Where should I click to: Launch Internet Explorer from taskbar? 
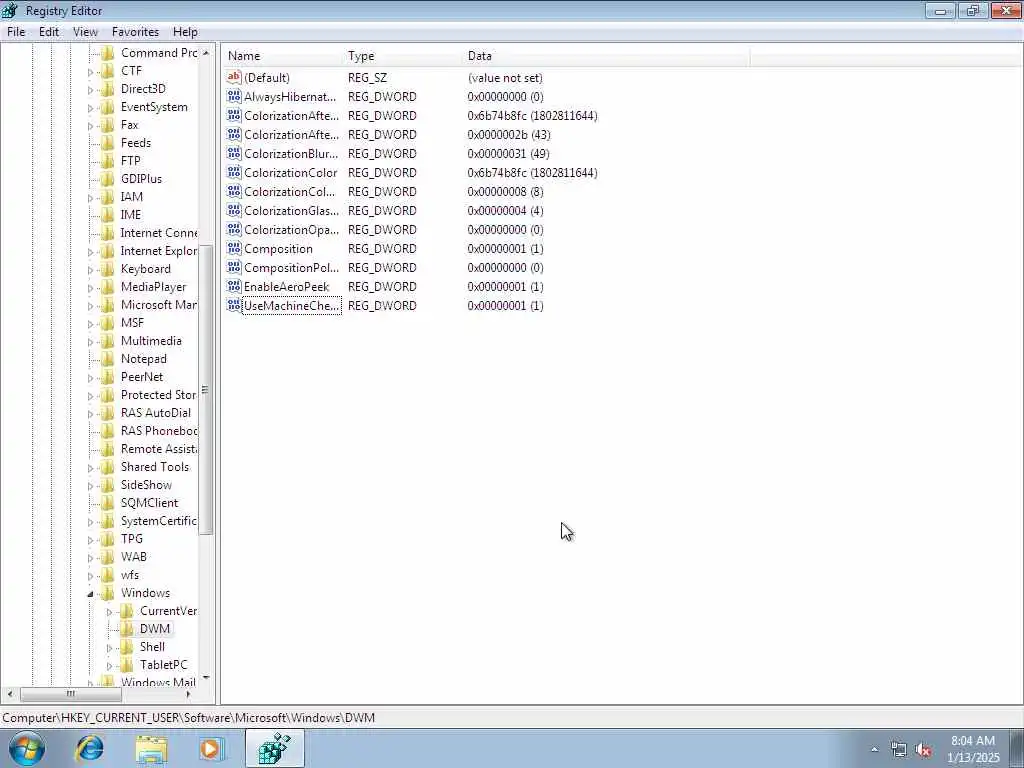coord(90,748)
